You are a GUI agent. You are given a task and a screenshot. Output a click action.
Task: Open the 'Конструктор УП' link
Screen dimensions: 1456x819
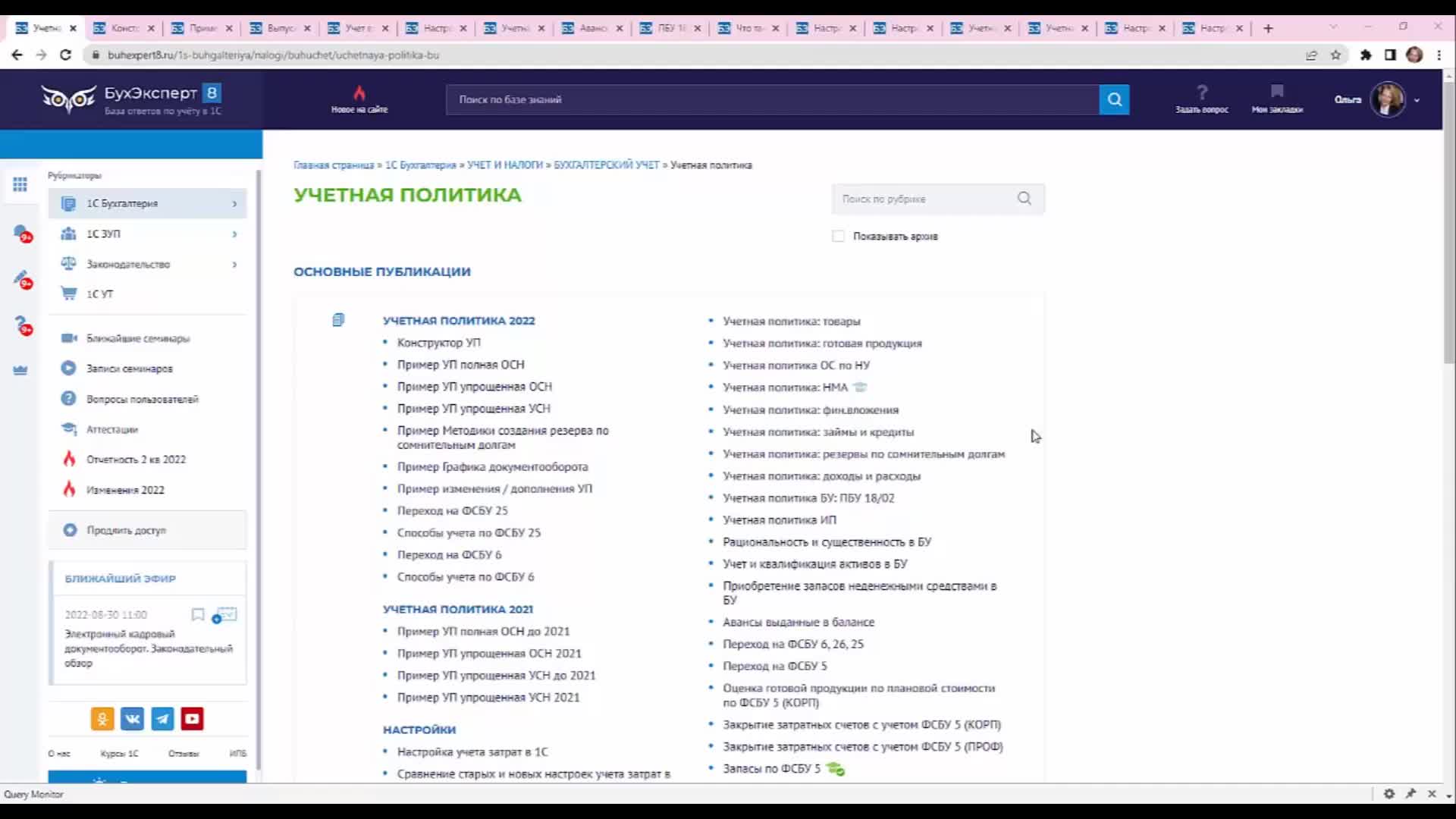tap(438, 343)
